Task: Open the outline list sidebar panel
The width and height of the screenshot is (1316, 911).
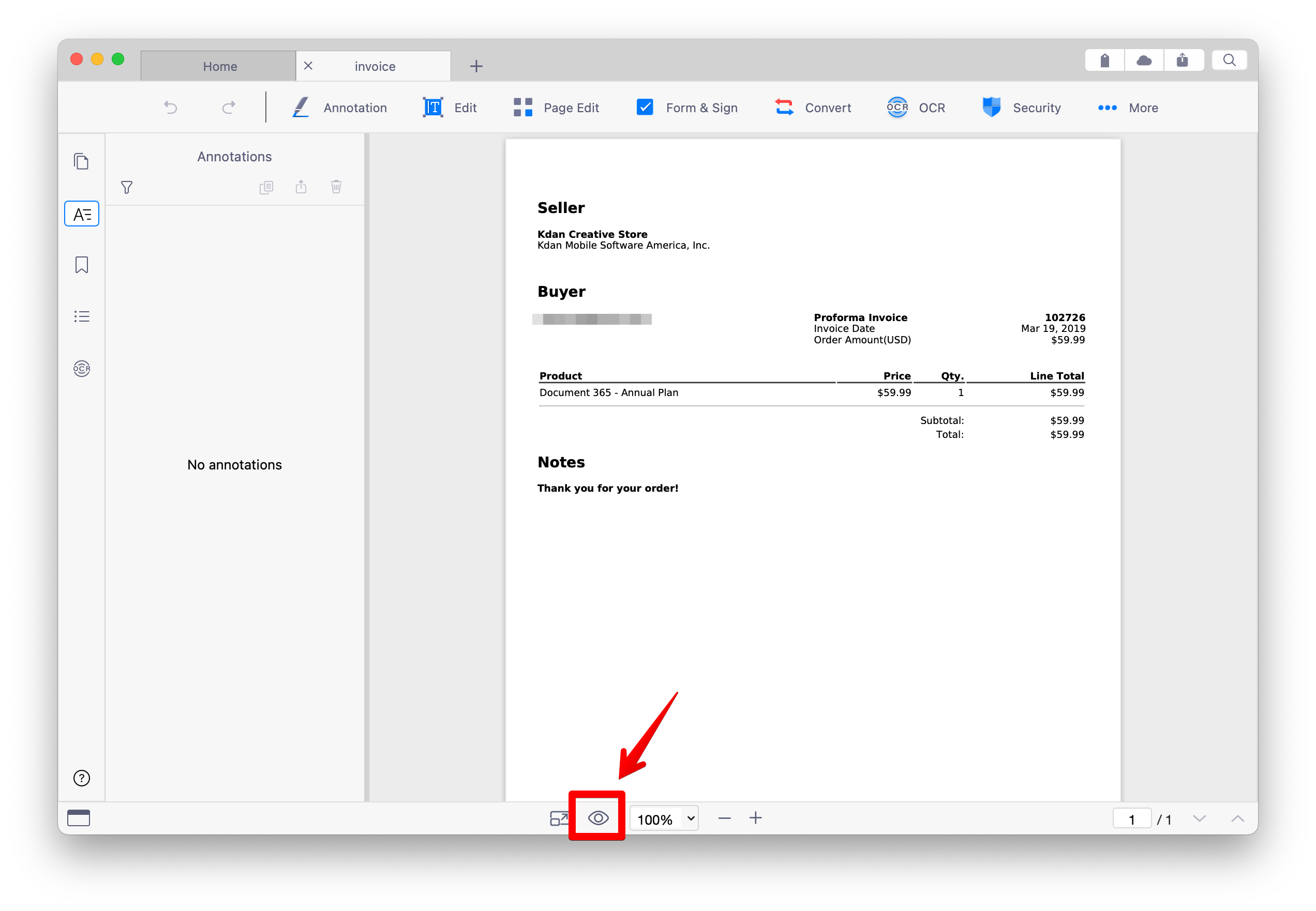Action: click(x=82, y=316)
